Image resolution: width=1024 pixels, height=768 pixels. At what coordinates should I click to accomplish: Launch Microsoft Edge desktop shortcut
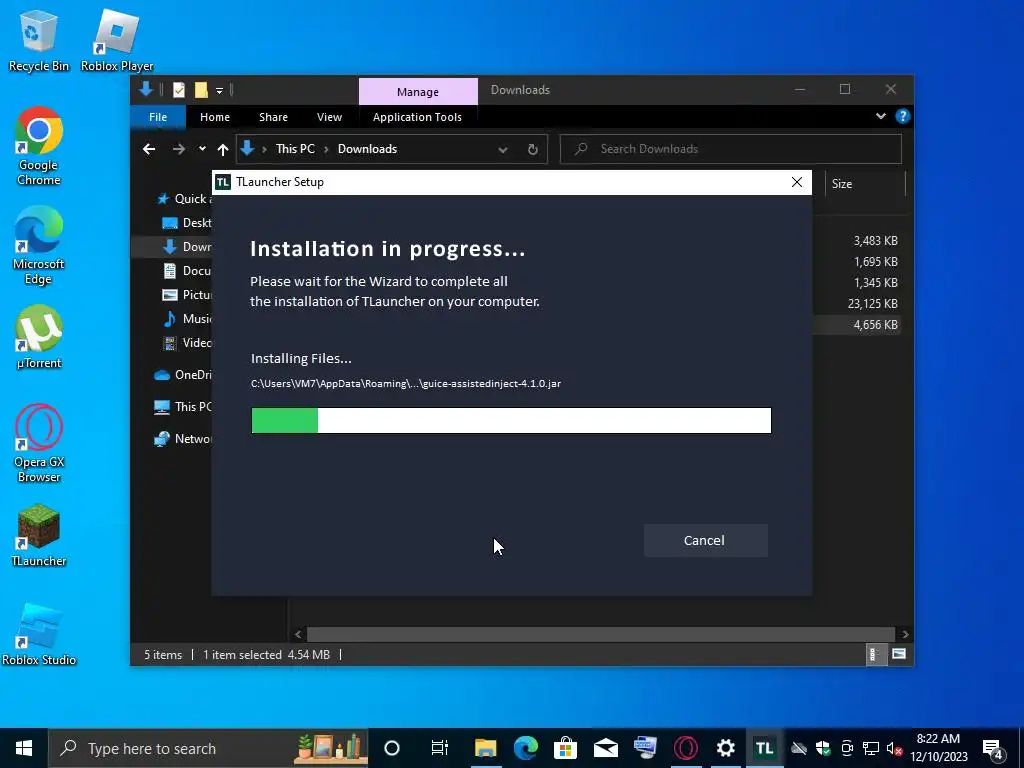39,246
